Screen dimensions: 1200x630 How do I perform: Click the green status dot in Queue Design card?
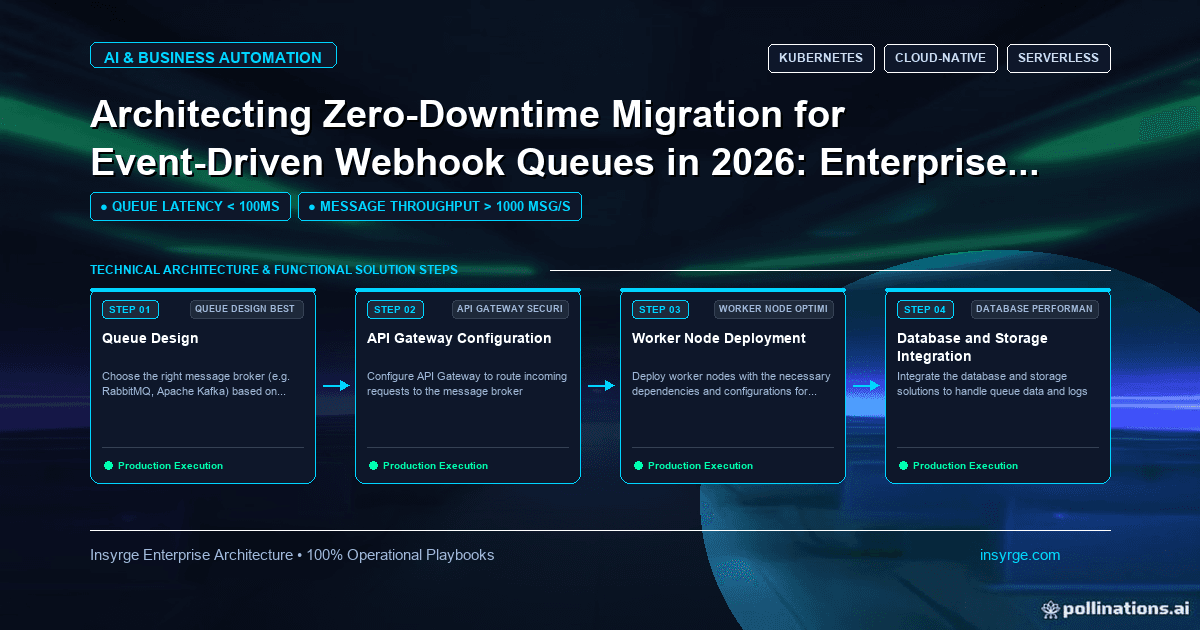(x=108, y=465)
